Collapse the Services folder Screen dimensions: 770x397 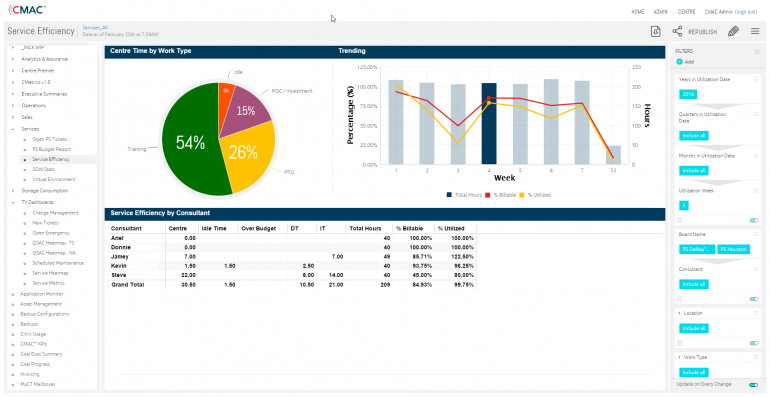point(12,129)
